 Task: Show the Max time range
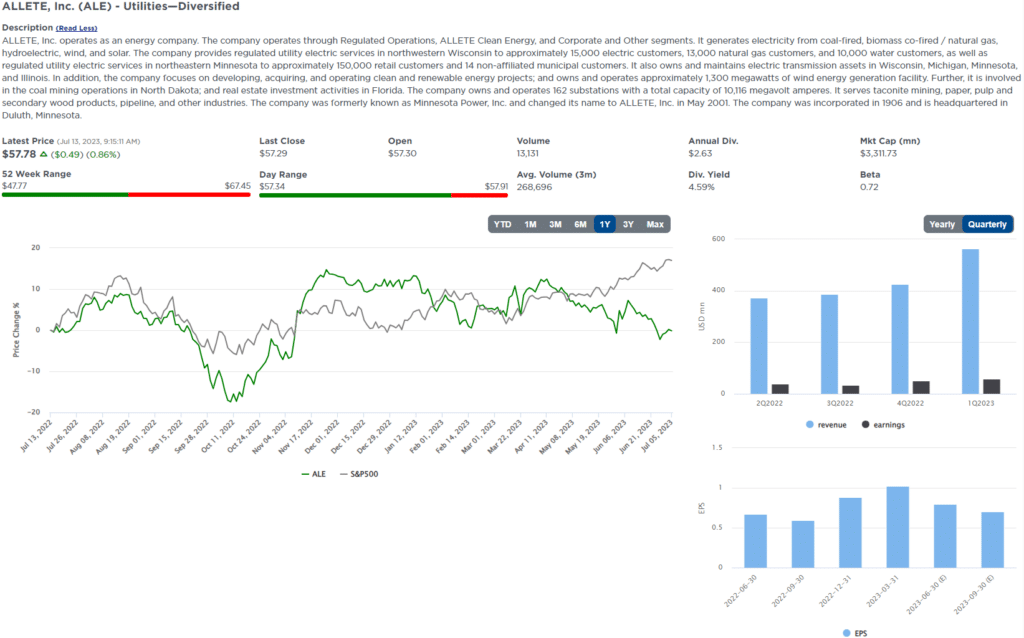coord(655,224)
